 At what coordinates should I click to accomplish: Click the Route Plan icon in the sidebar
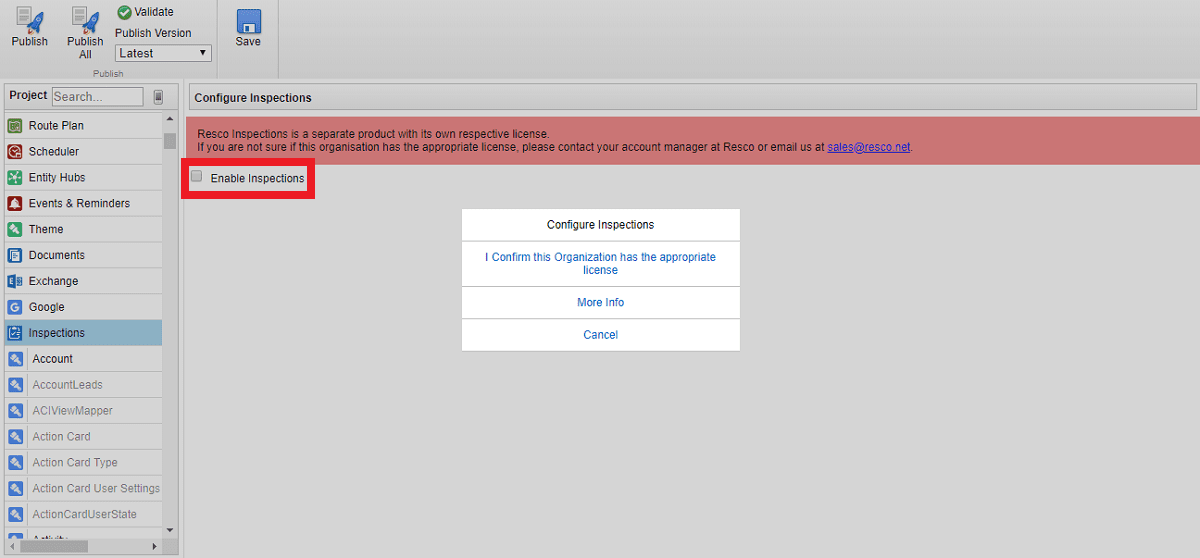tap(15, 126)
